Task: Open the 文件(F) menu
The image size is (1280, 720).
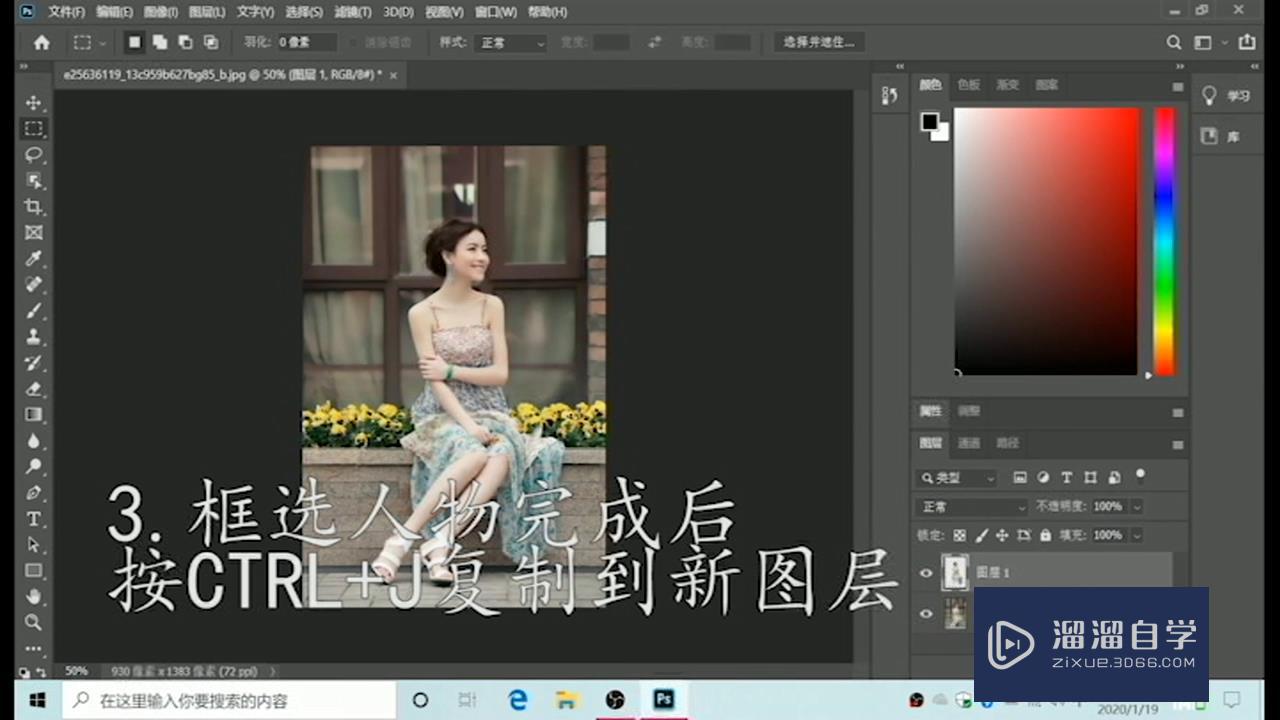Action: click(66, 12)
